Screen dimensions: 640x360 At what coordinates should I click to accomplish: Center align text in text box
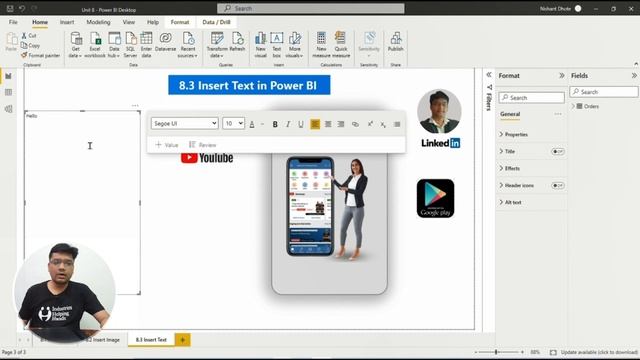click(x=328, y=124)
